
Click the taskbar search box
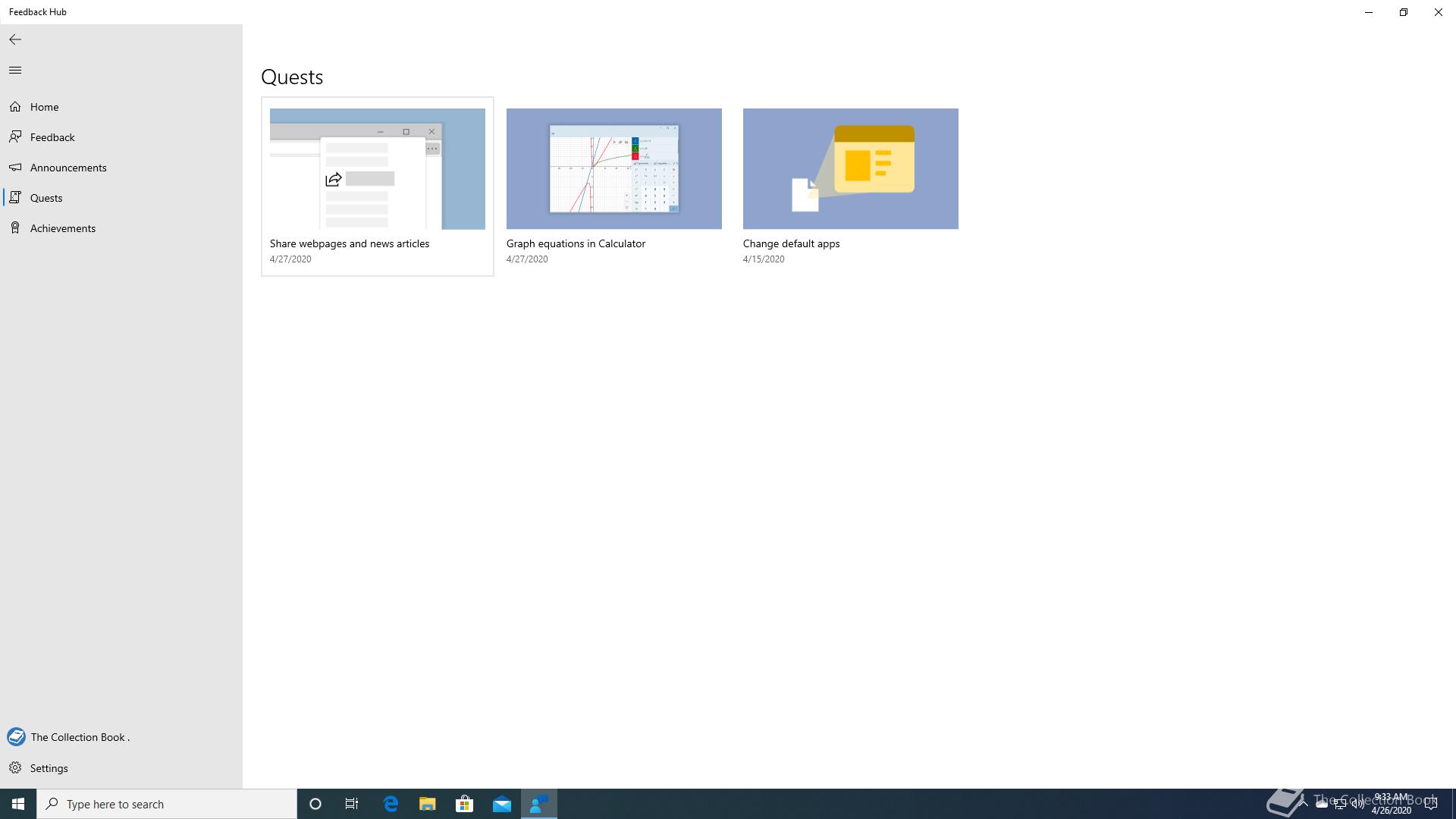167,804
